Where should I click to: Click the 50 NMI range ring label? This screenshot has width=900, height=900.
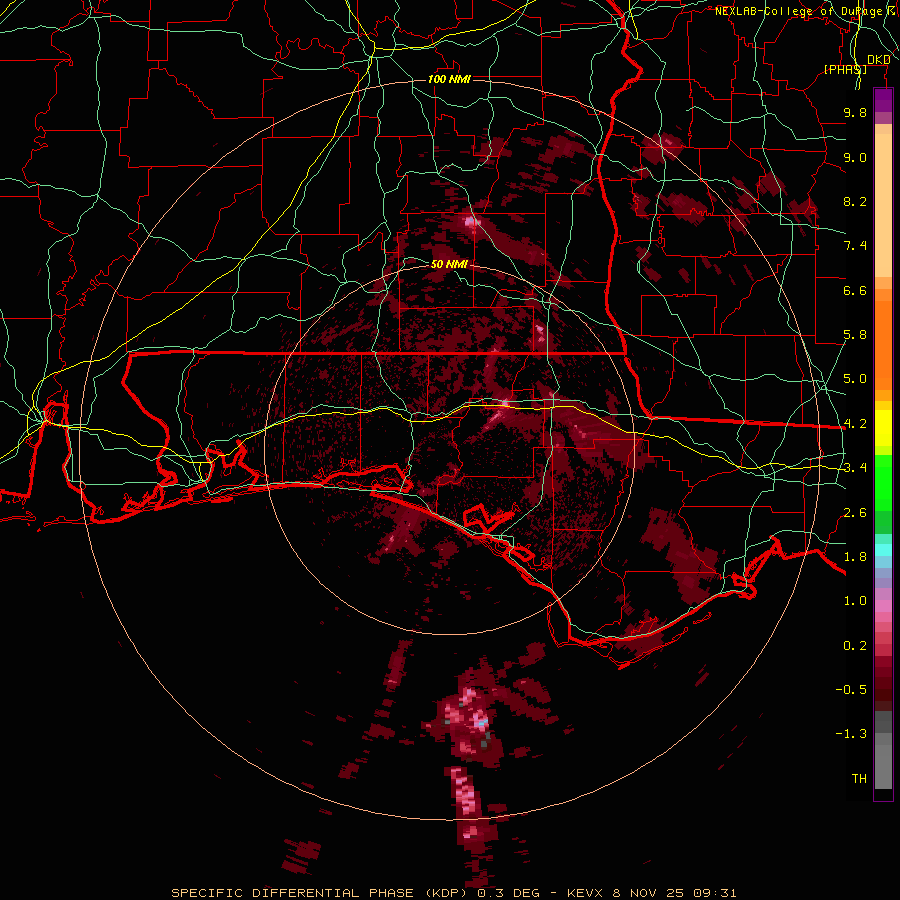tap(449, 264)
